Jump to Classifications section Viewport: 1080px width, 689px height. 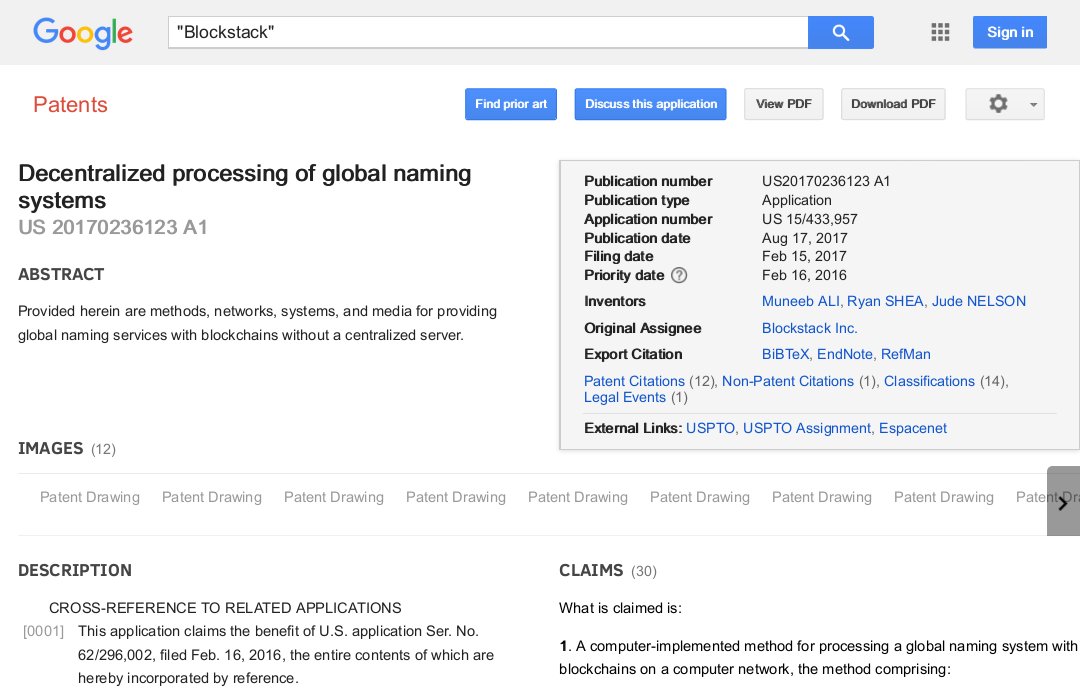pyautogui.click(x=929, y=381)
